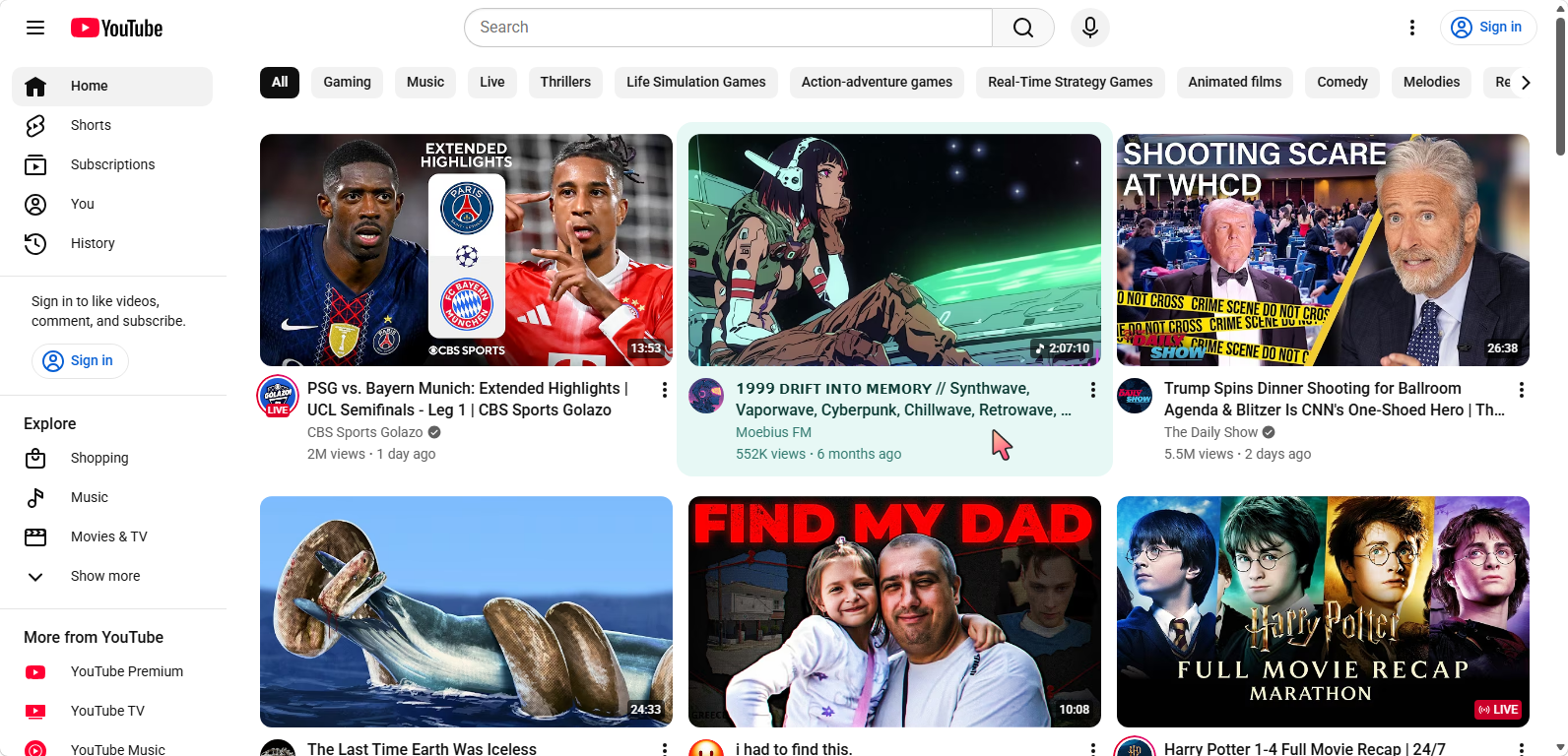Select the All filter chip

[x=280, y=83]
